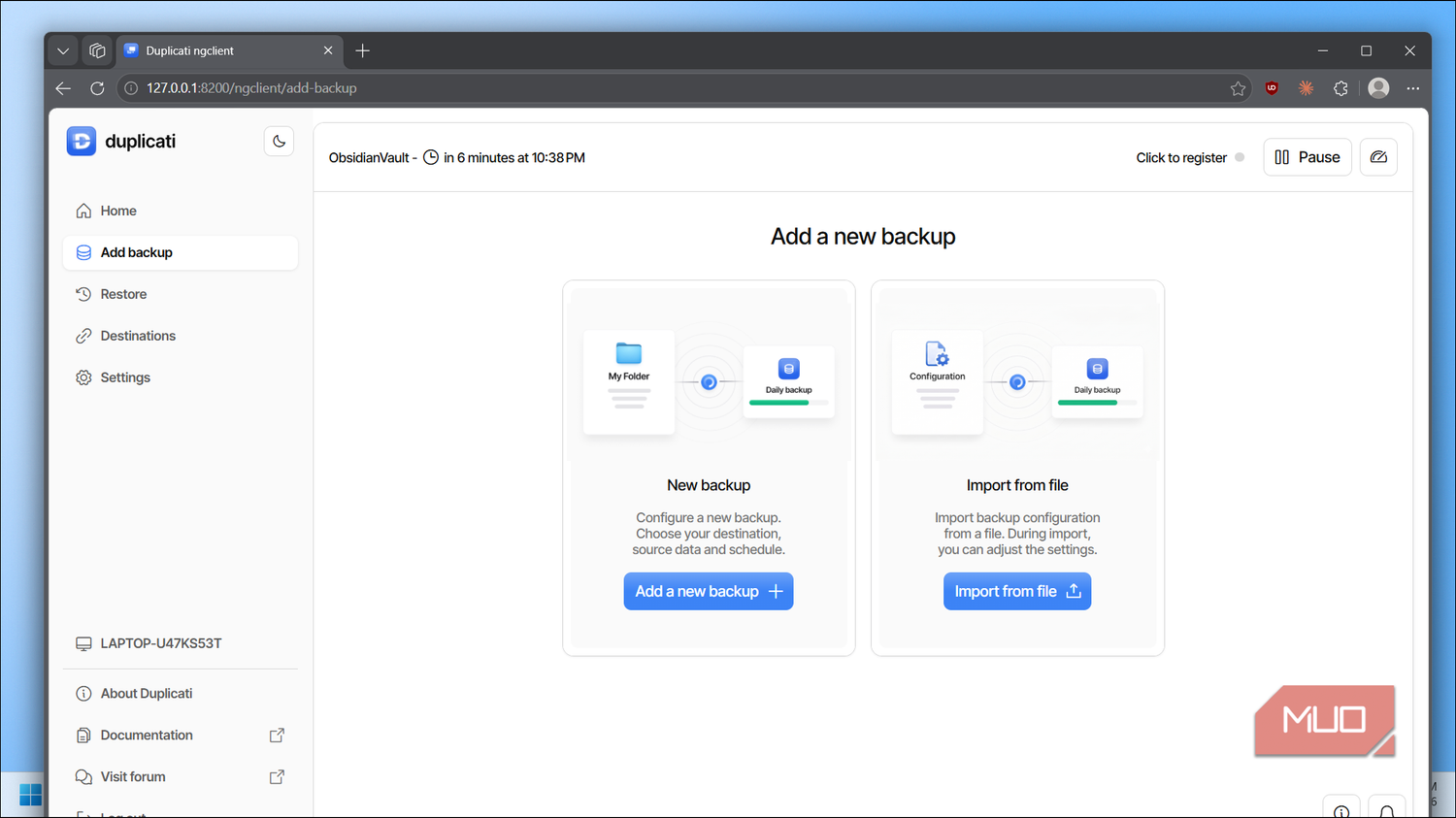Click the orange asterisk extension icon
This screenshot has height=818, width=1456.
[1307, 88]
